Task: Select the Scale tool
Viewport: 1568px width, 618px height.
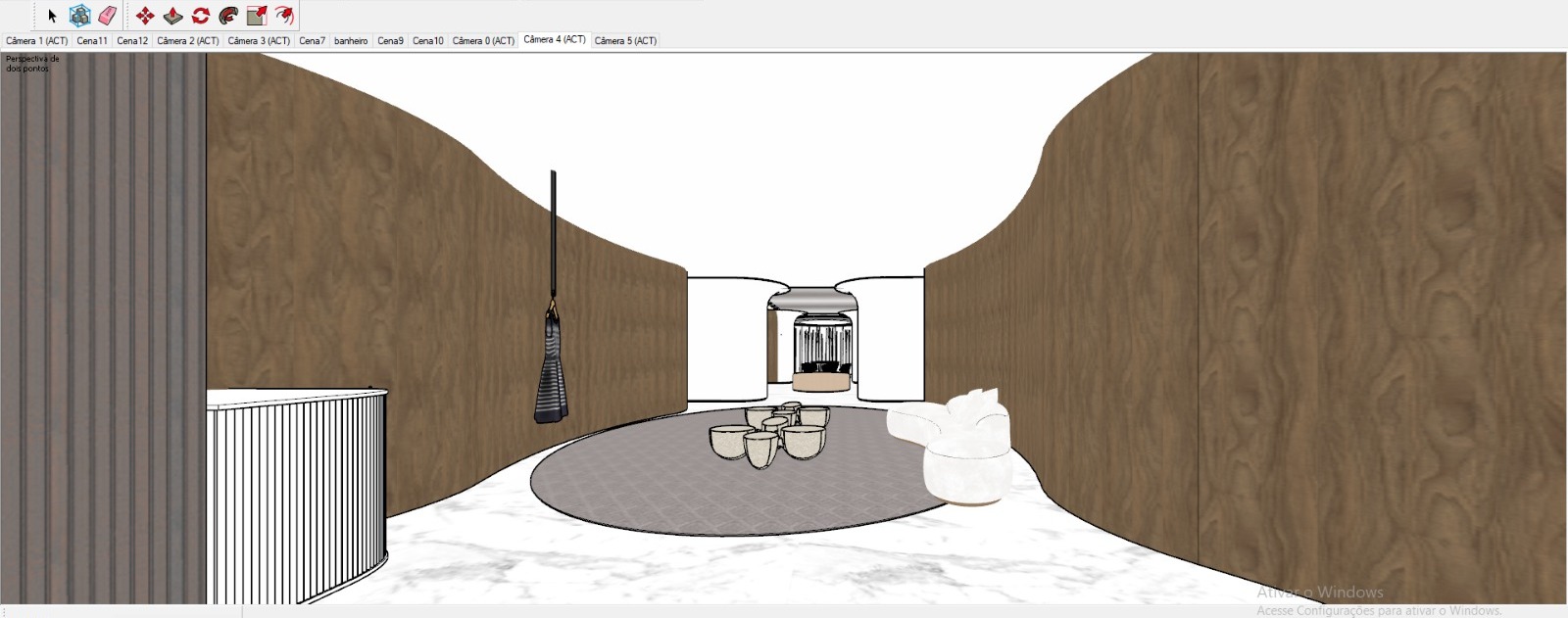Action: point(257,16)
